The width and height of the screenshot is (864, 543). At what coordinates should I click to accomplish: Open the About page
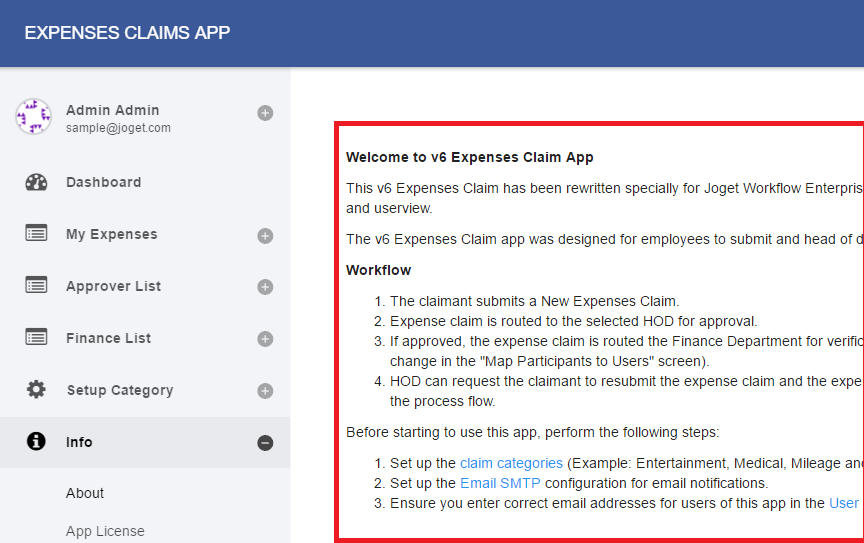85,493
